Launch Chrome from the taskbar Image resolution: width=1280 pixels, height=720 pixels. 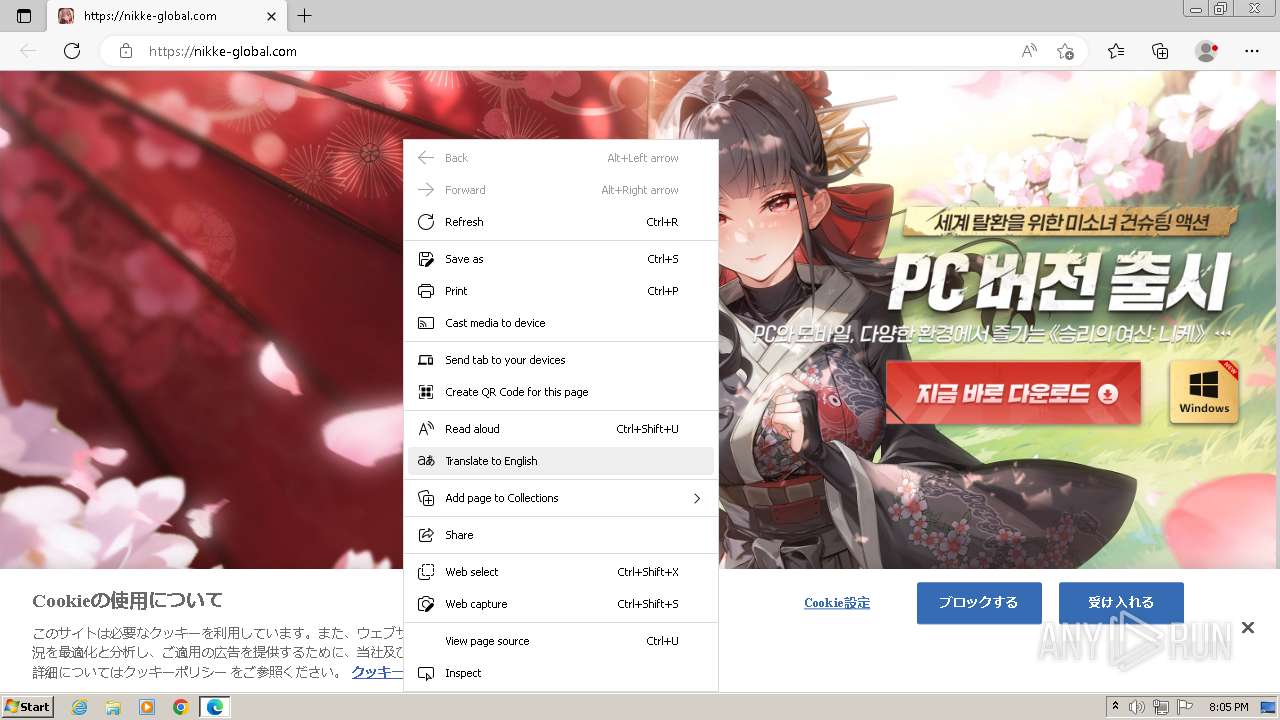coord(181,707)
